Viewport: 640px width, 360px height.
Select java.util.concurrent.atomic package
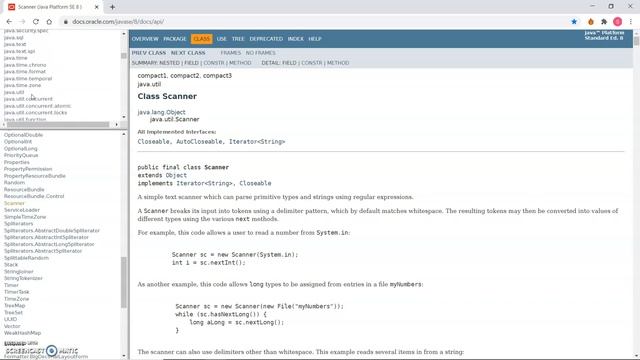pos(38,106)
